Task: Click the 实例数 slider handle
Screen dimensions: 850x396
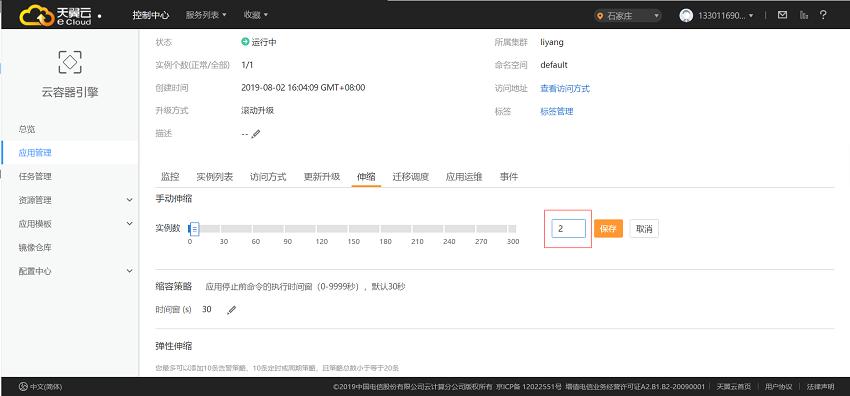Action: tap(195, 229)
